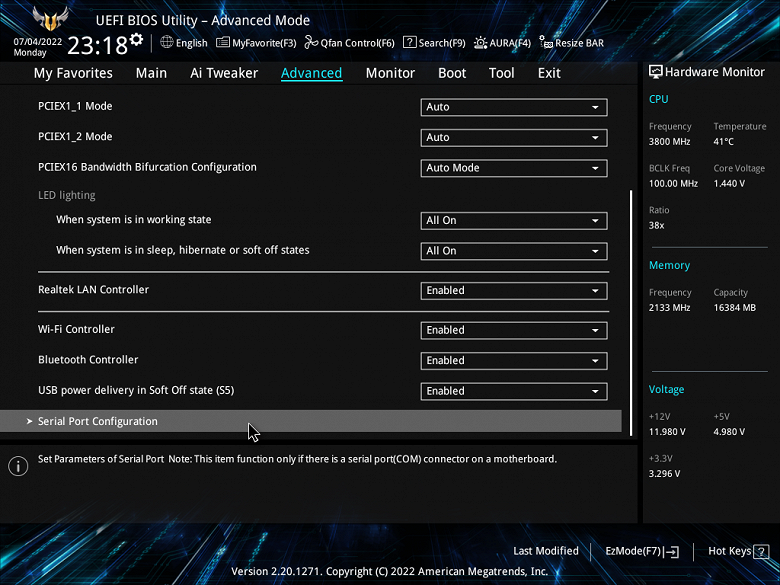Change LED lighting sleep state dropdown
The image size is (780, 585).
514,251
